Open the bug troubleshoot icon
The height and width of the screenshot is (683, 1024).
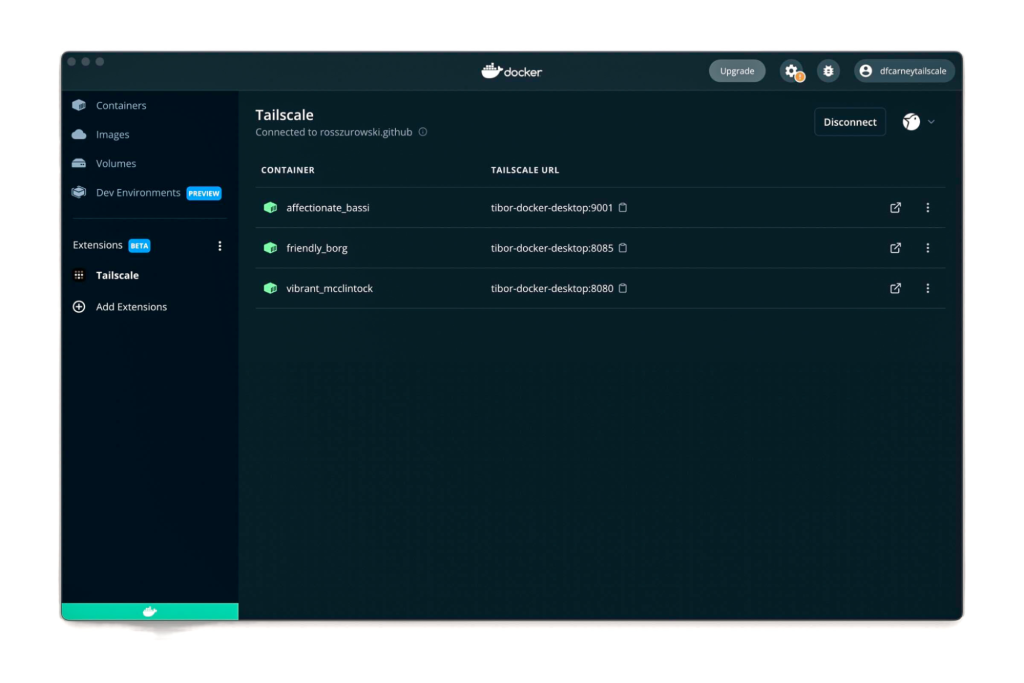tap(828, 71)
